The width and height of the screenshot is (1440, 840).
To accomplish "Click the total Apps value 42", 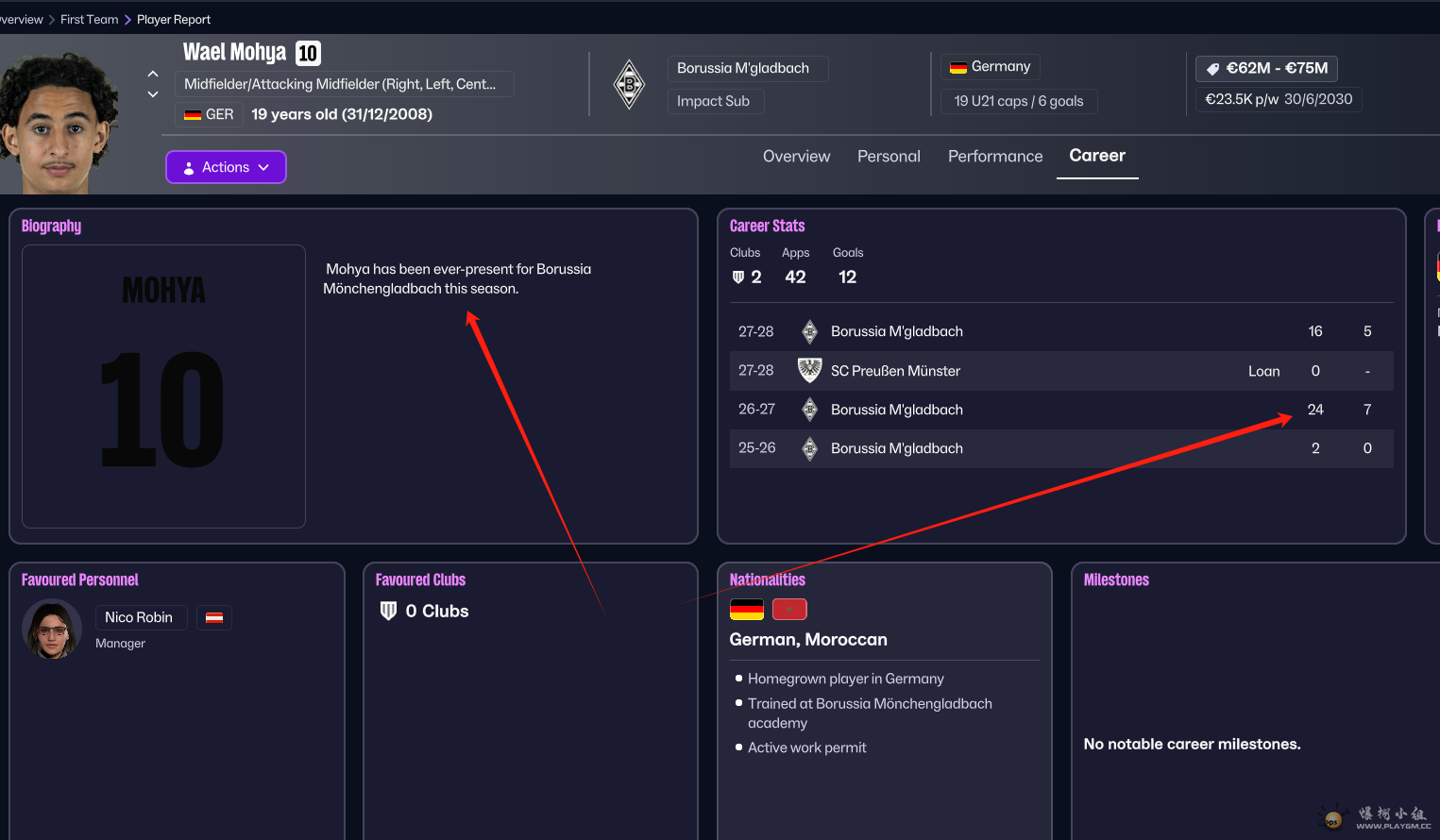I will (795, 277).
